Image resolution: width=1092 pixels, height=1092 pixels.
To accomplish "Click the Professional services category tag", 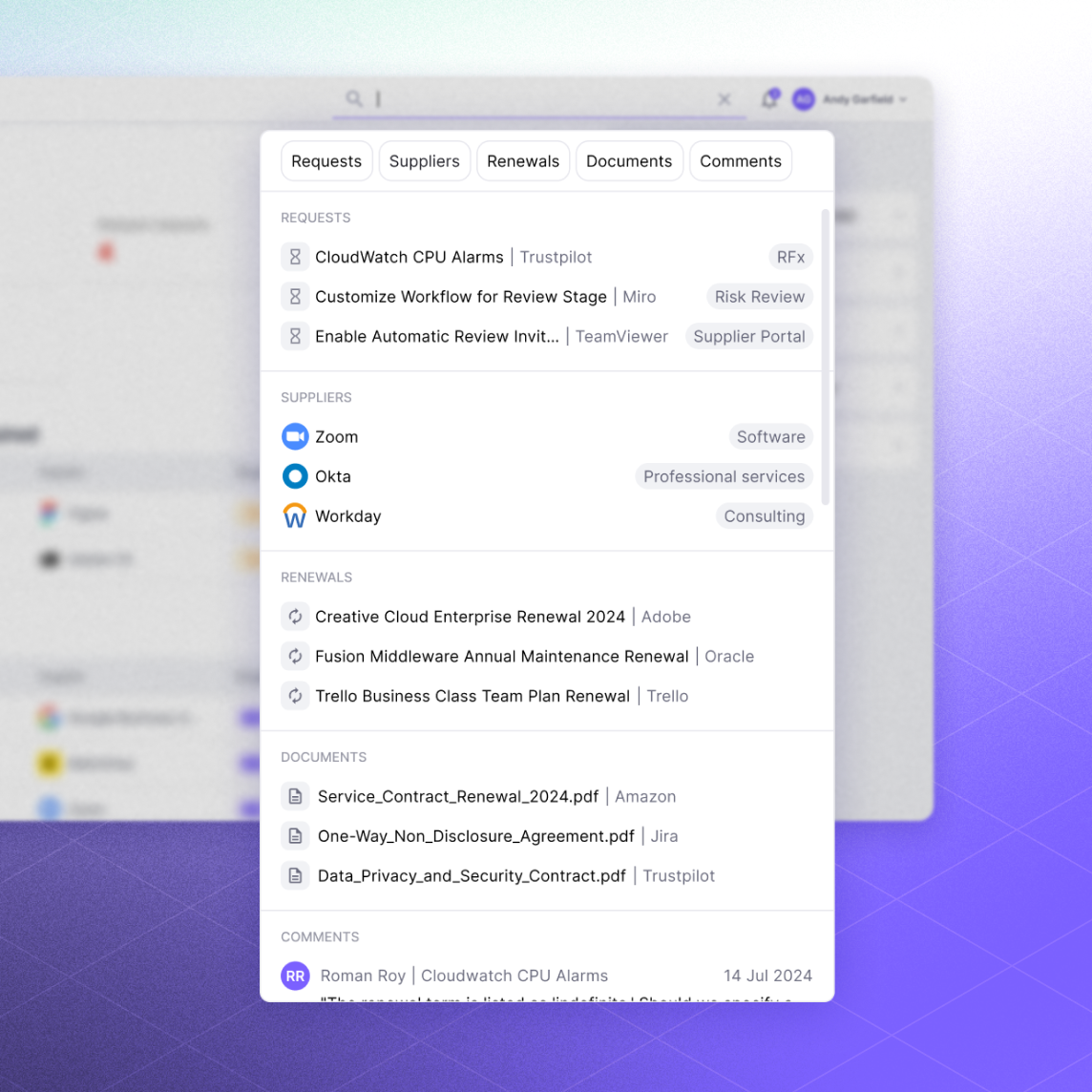I will coord(724,476).
